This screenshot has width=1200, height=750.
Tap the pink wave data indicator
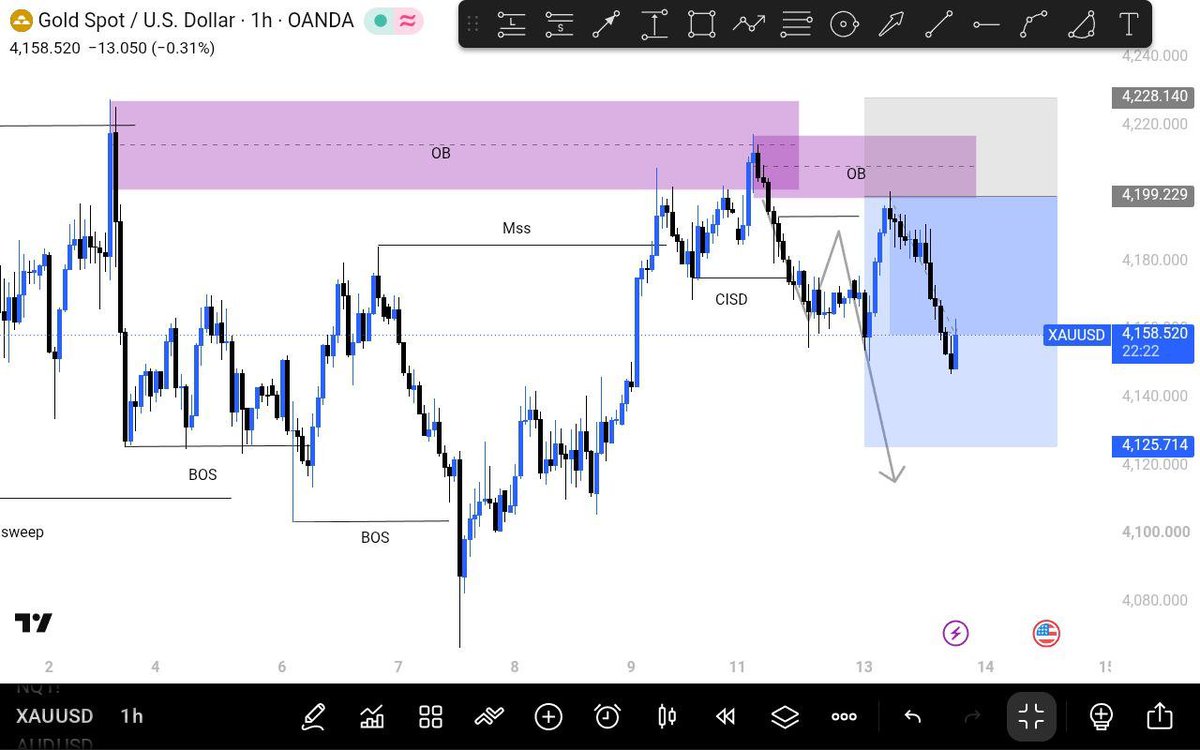[x=407, y=20]
